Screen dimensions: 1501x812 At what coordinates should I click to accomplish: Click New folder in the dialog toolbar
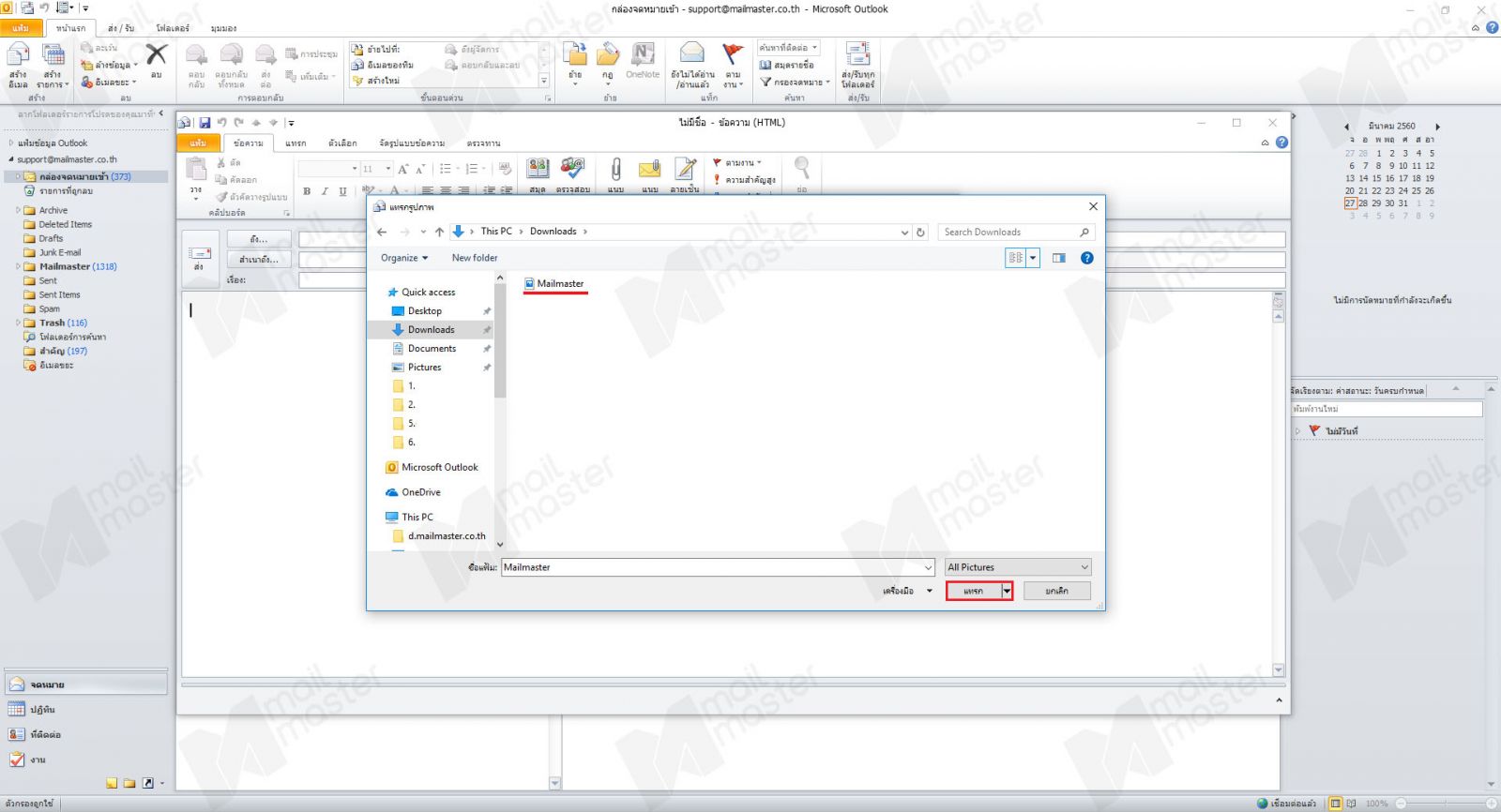(475, 258)
